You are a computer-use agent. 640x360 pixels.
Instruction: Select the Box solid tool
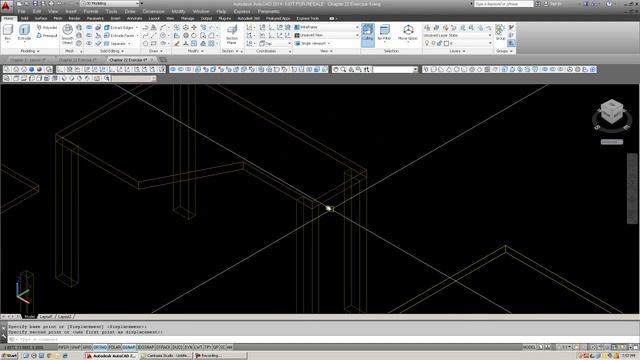(x=8, y=33)
